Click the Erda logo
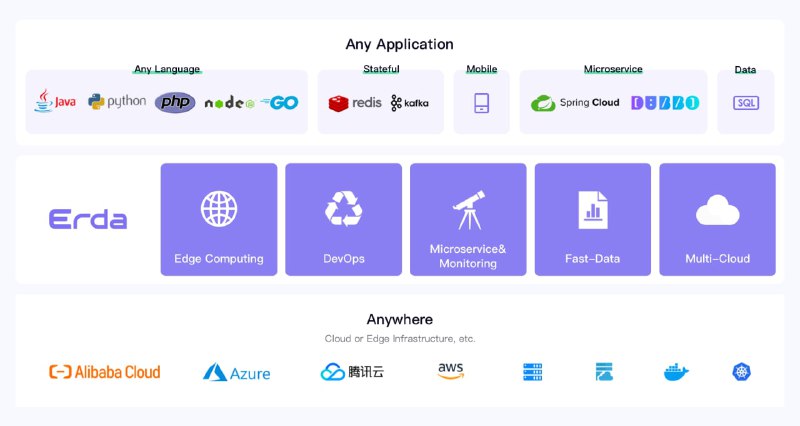The image size is (800, 426). coord(88,219)
